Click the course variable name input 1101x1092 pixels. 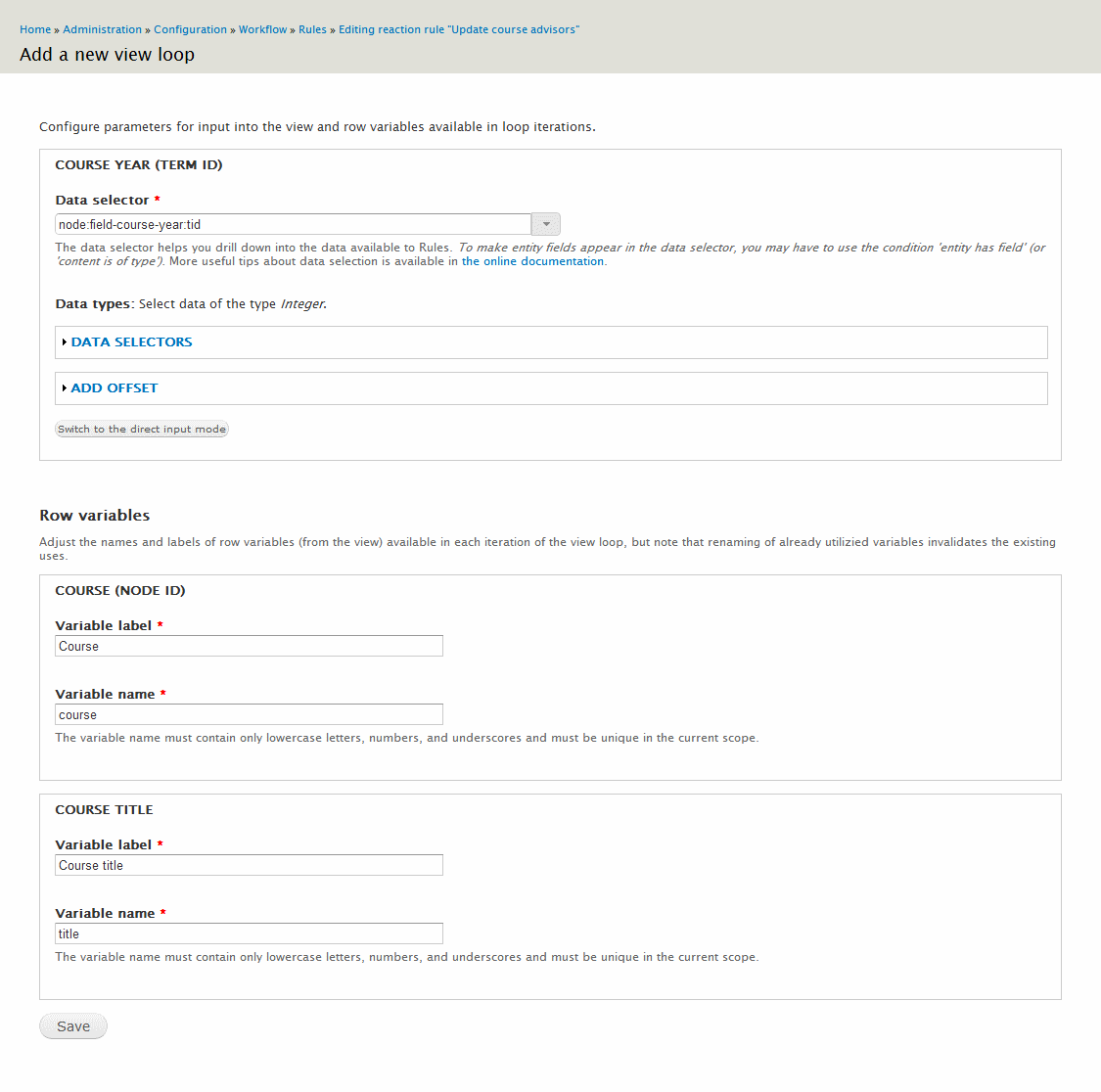click(x=248, y=714)
